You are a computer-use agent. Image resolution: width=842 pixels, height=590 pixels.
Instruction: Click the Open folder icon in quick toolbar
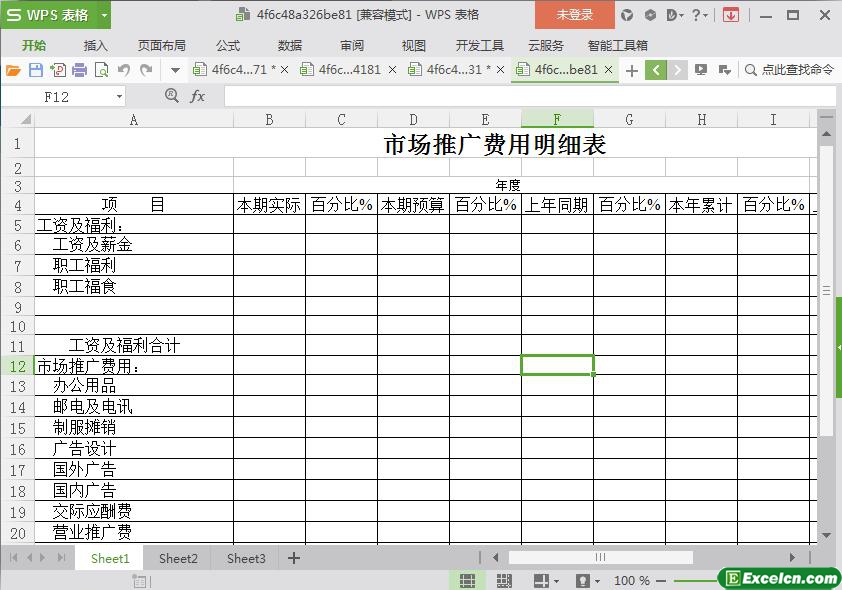[13, 70]
